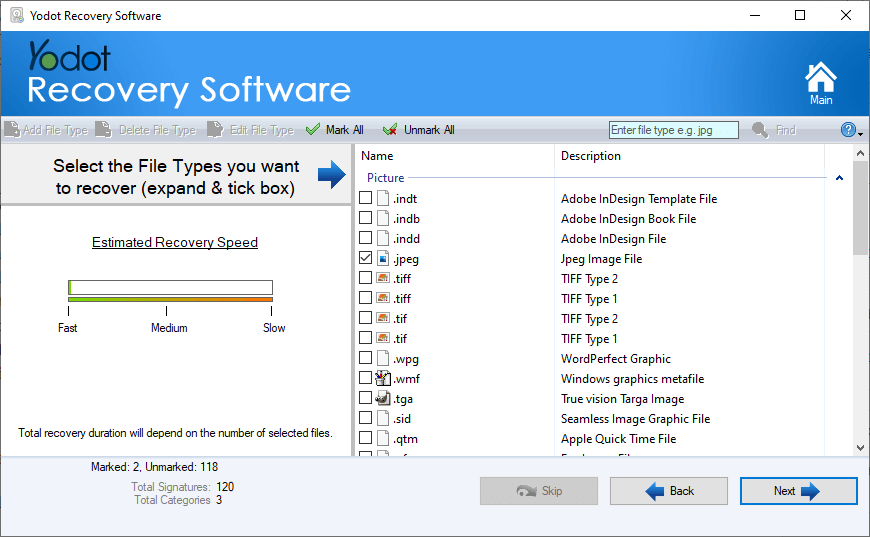Viewport: 870px width, 537px height.
Task: Tick the .sid checkbox
Action: click(x=366, y=418)
